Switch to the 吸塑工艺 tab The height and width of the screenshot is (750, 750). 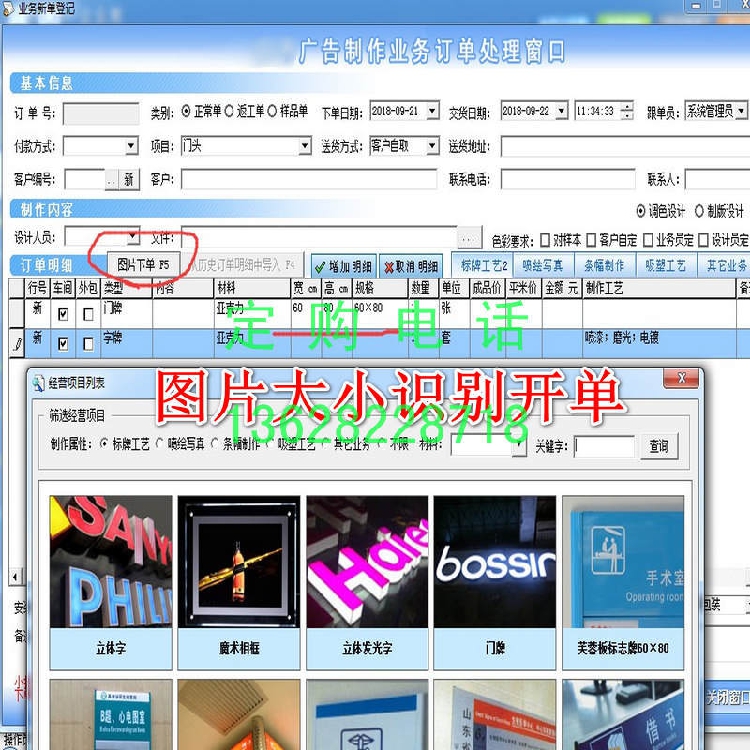pos(666,266)
